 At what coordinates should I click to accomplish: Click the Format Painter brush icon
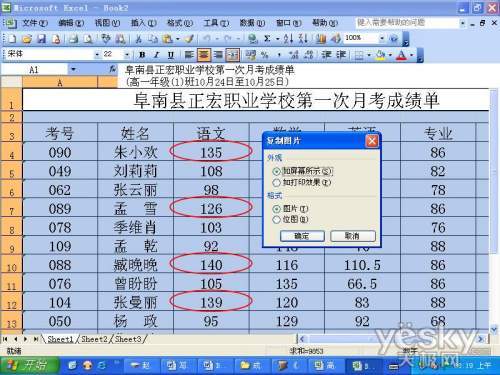189,39
